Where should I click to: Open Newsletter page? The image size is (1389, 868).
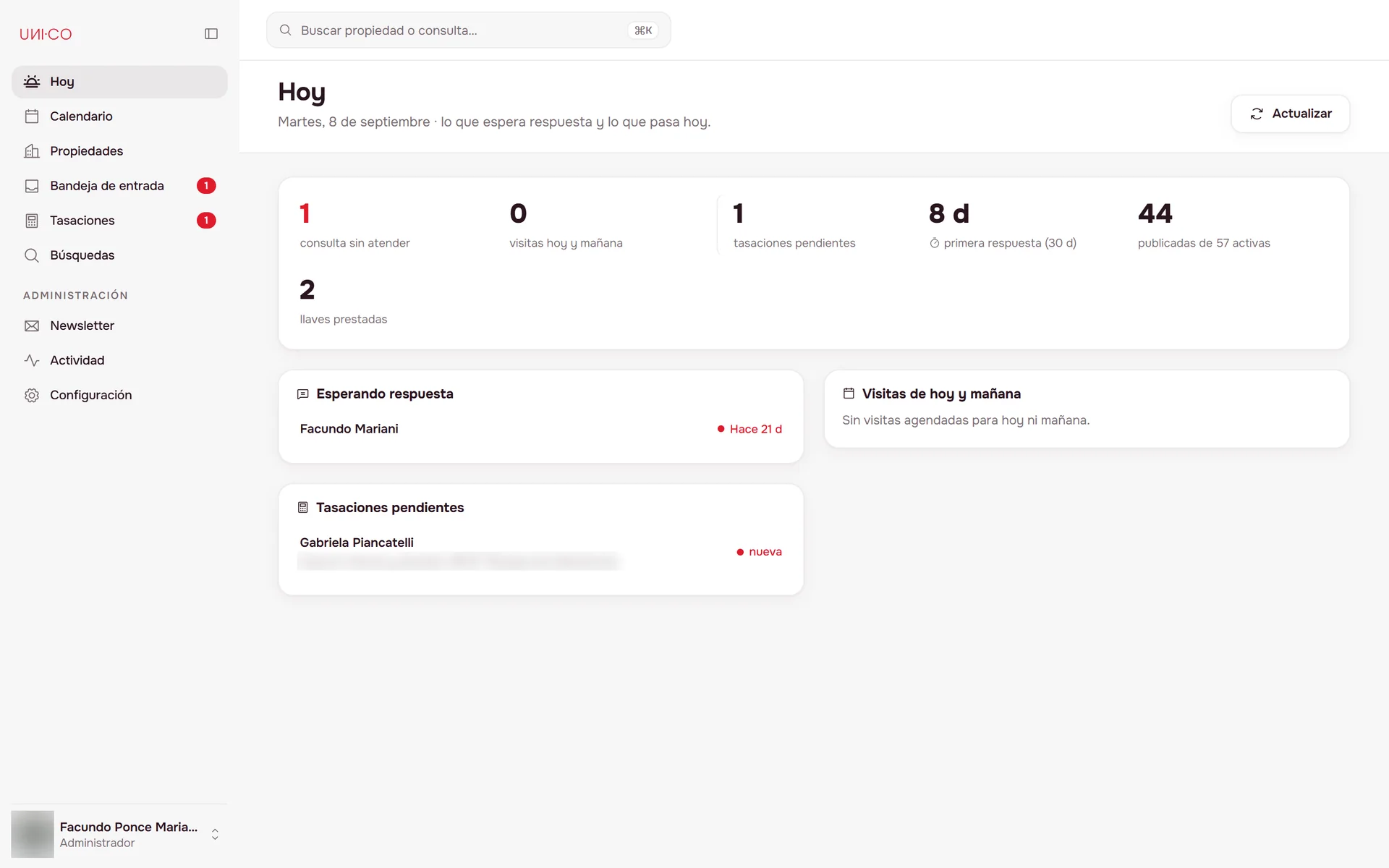119,326
